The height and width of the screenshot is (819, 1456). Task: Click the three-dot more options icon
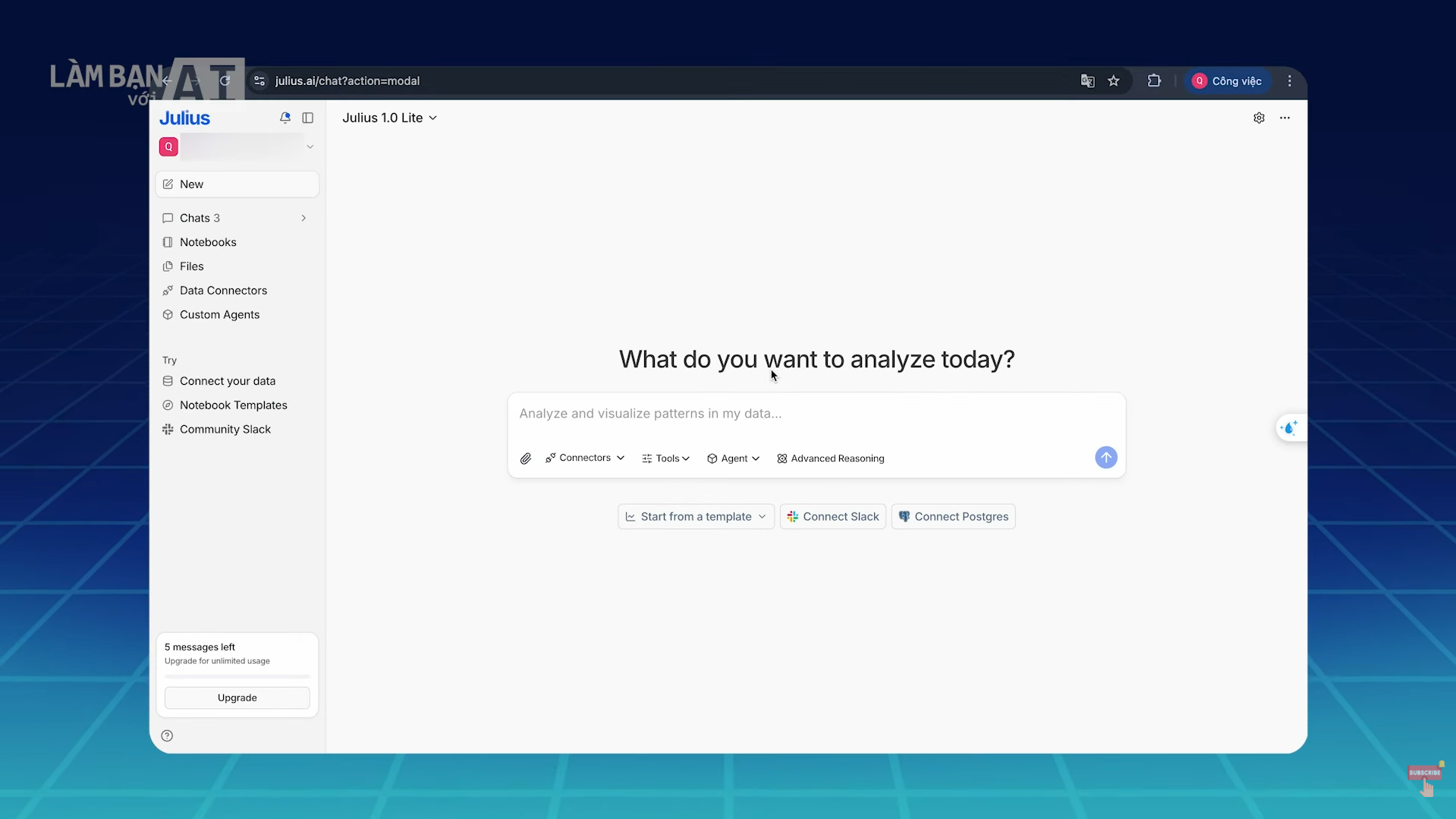point(1285,118)
